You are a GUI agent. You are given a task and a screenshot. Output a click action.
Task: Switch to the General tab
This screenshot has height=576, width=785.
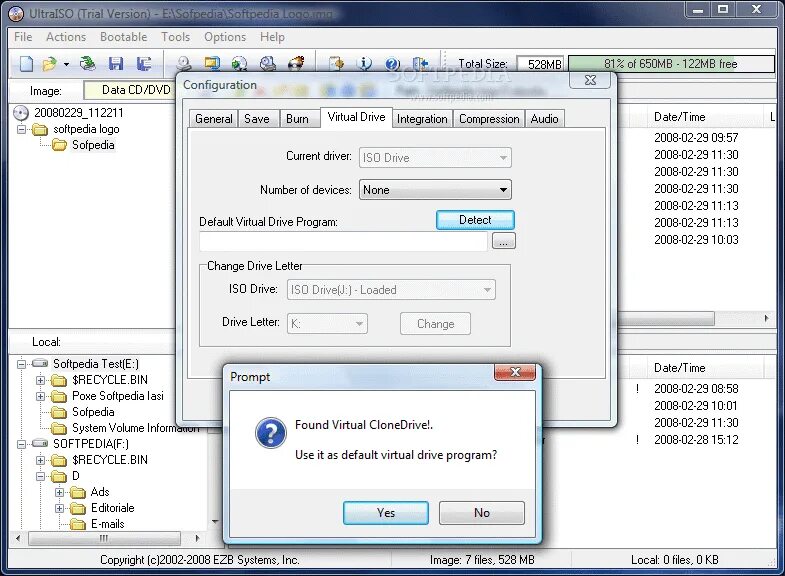214,119
